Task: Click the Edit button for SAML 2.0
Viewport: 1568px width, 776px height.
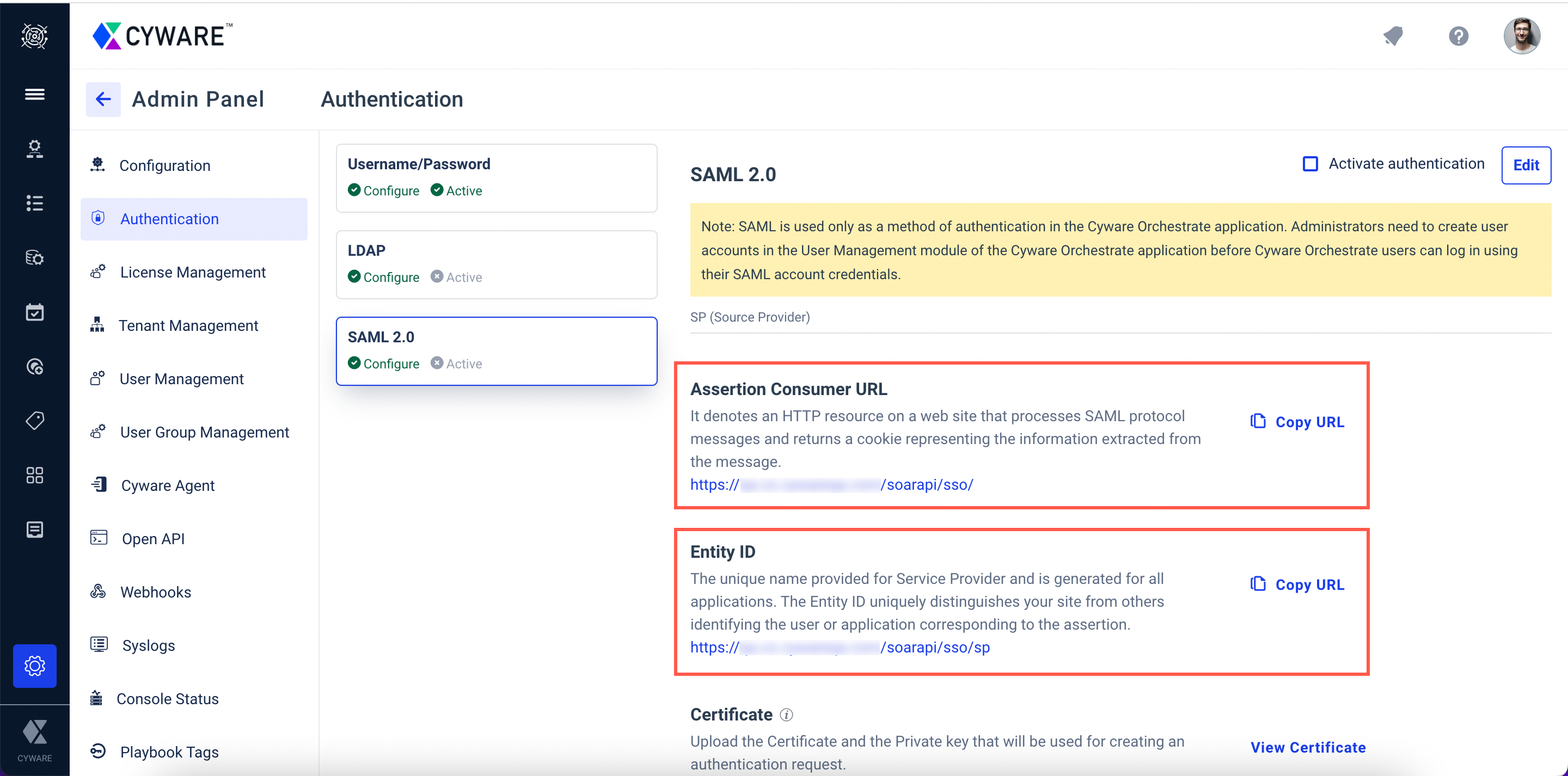Action: pyautogui.click(x=1526, y=165)
